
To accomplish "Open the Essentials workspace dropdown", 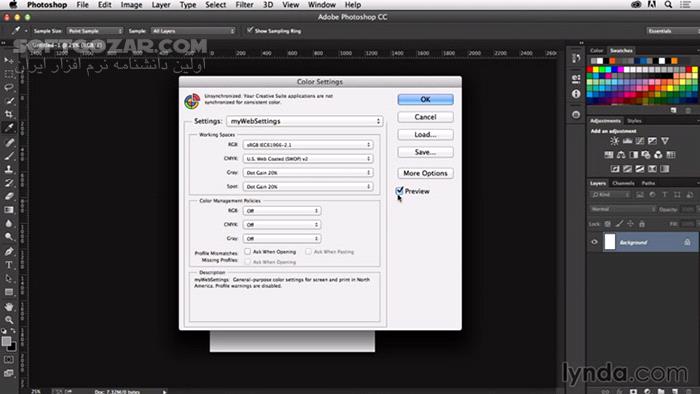I will [673, 31].
